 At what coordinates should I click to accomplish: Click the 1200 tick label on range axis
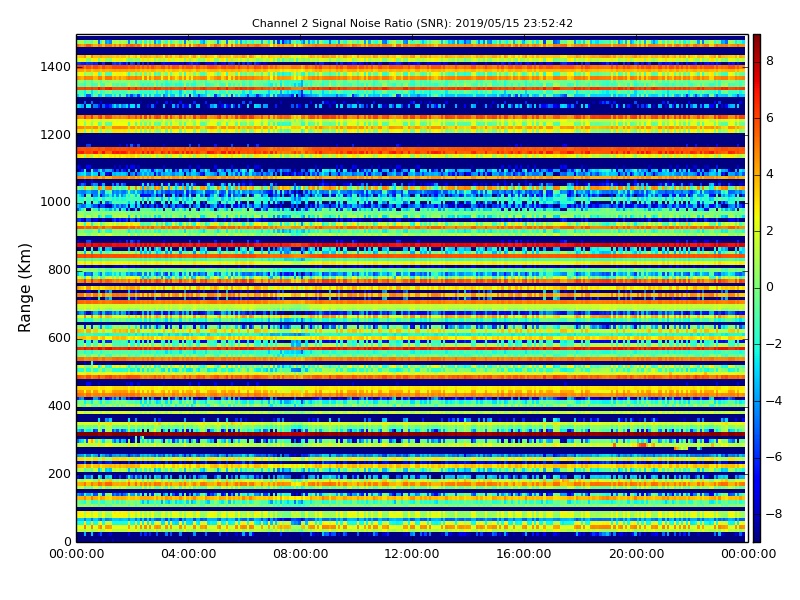point(56,135)
